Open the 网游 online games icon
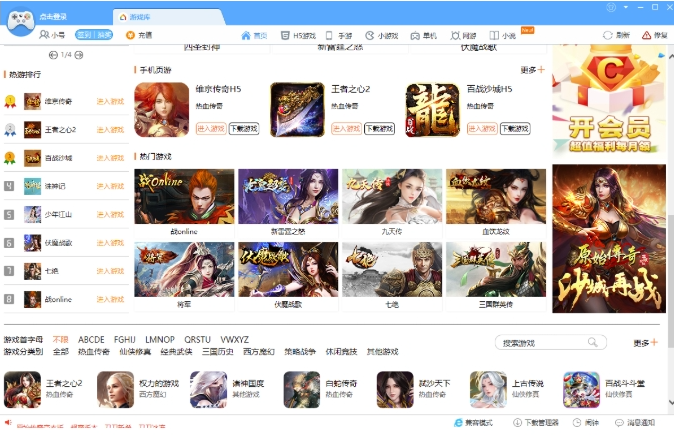Viewport: 674px width, 435px height. 455,35
